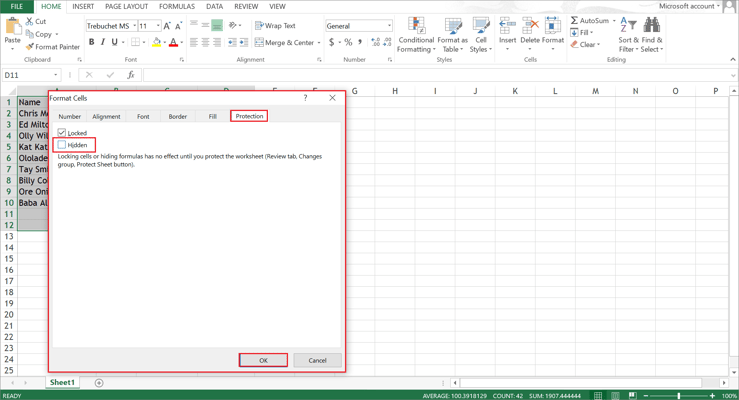739x400 pixels.
Task: Uncheck the Locked checkbox
Action: pos(62,132)
